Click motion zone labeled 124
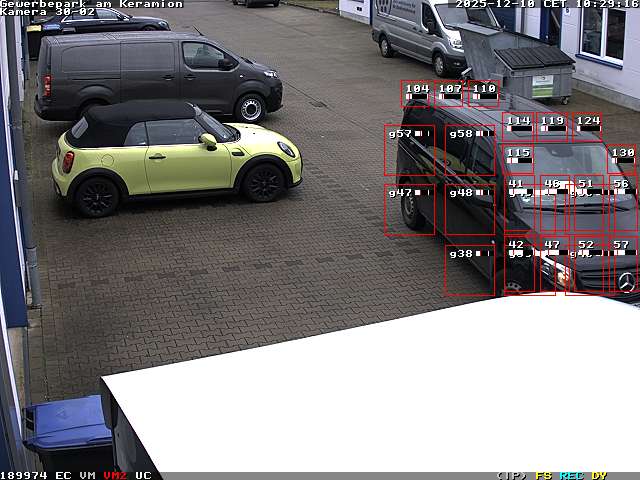Screen dimensions: 640x480 click(x=588, y=125)
